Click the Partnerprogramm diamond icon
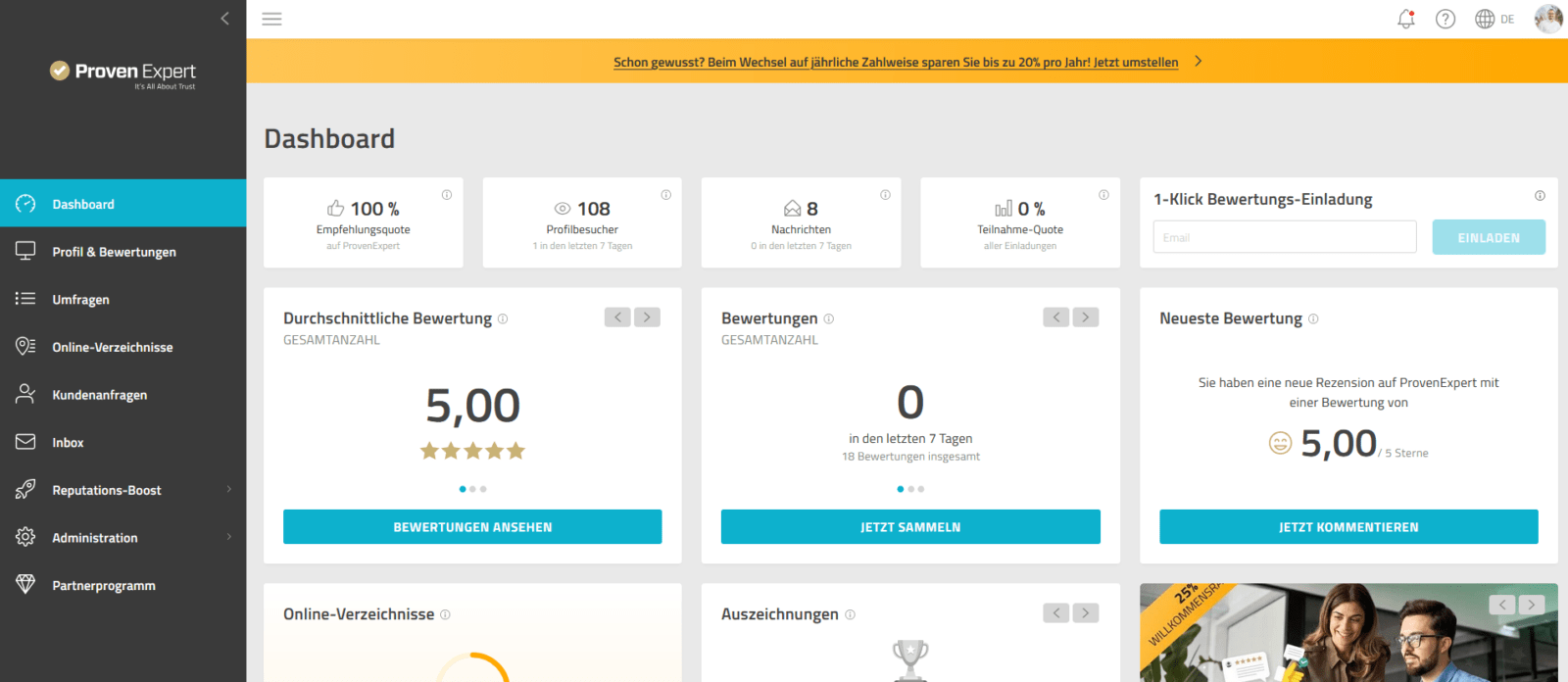 coord(25,585)
